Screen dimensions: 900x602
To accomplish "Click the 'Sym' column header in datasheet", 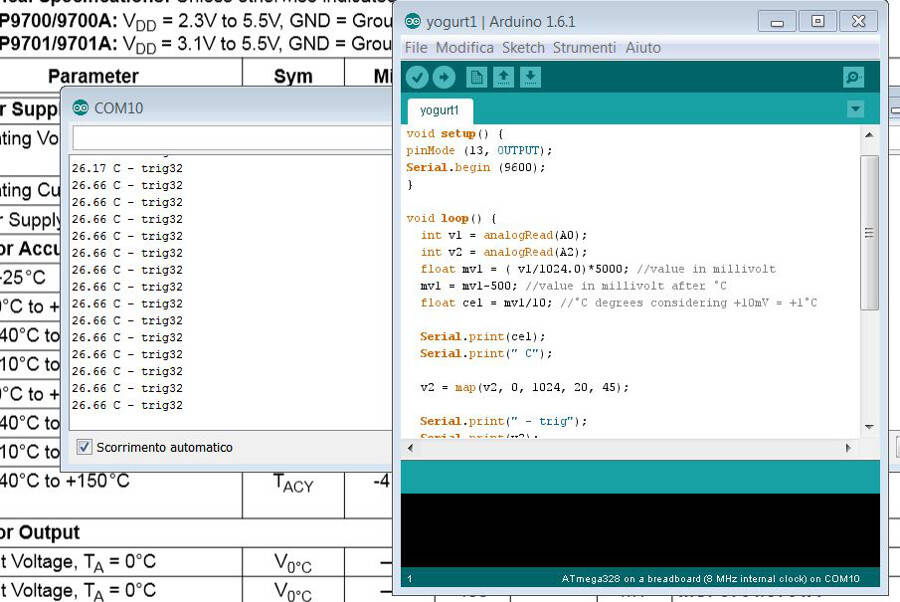I will [x=293, y=76].
